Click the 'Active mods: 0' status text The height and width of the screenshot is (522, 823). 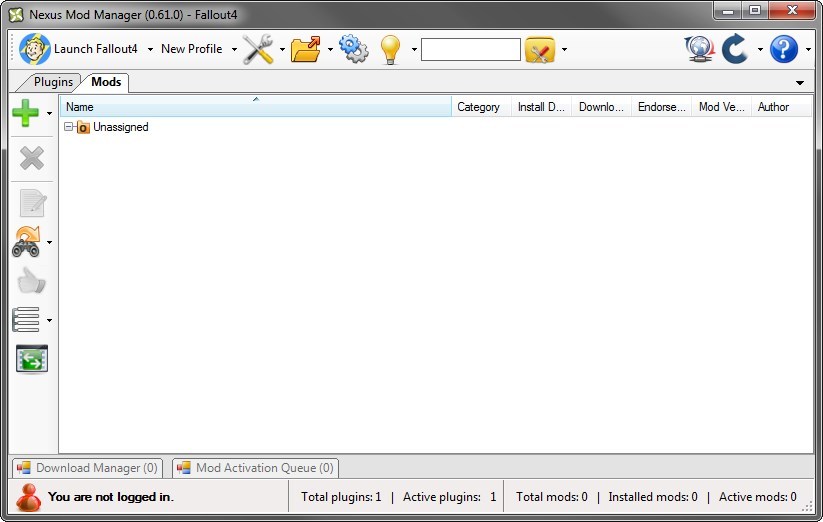tap(757, 497)
